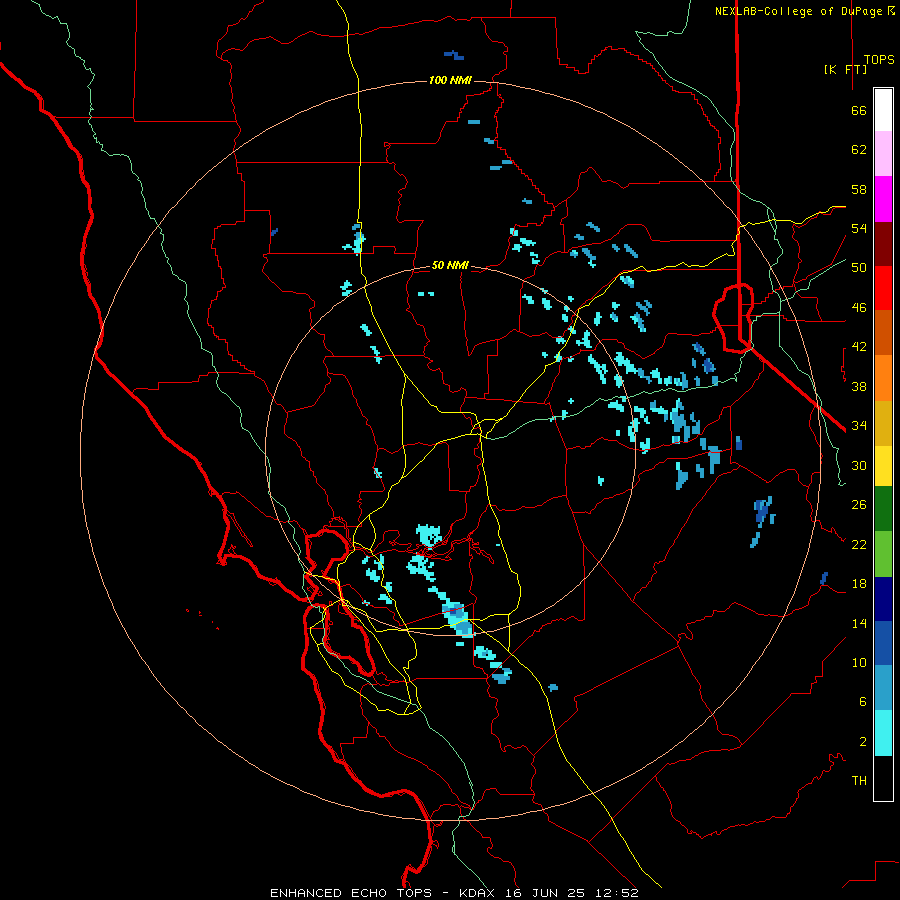Click the KDAX radar site identifier

(479, 893)
